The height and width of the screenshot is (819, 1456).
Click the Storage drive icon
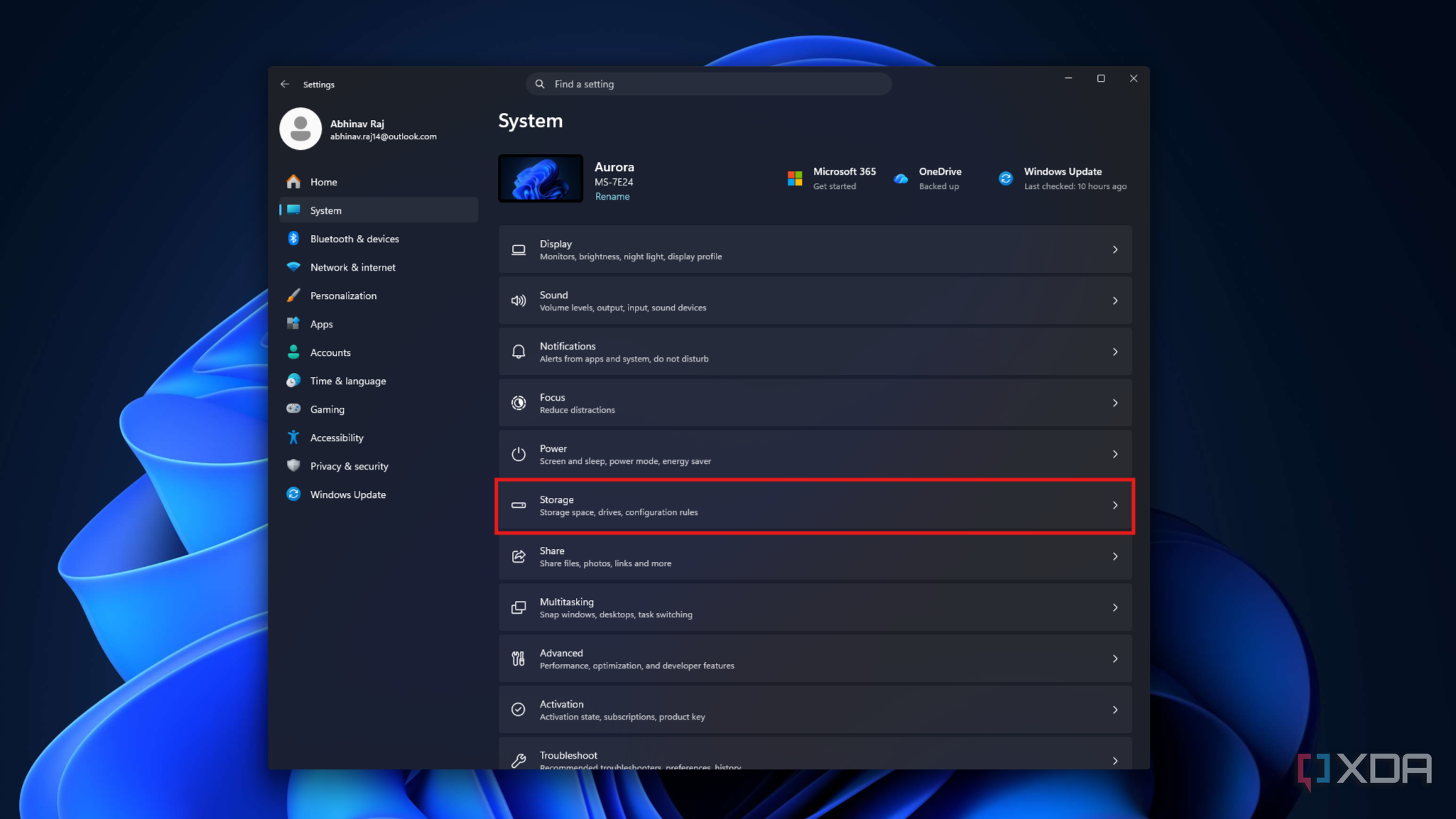click(x=518, y=506)
